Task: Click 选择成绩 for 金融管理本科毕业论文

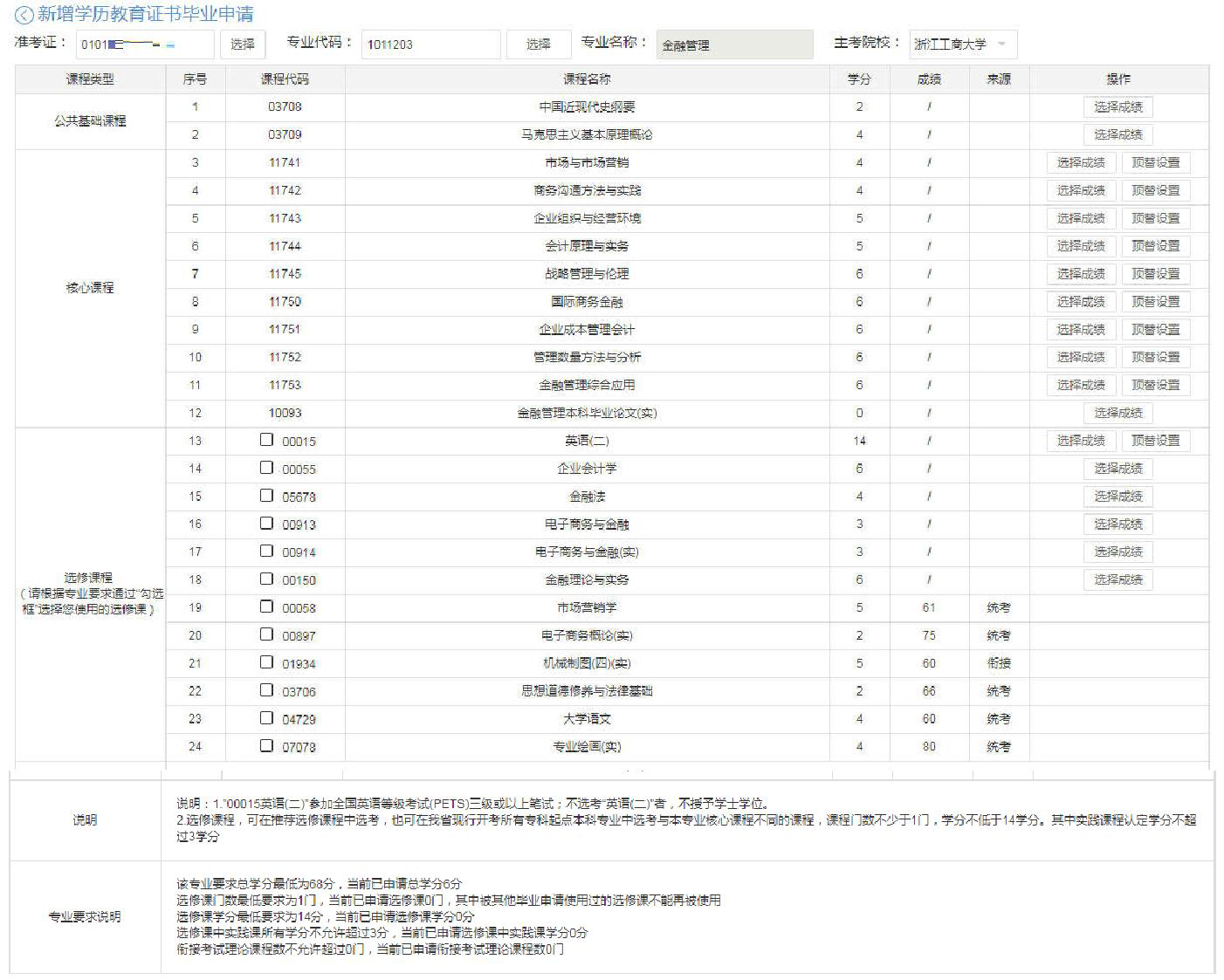Action: click(1117, 413)
